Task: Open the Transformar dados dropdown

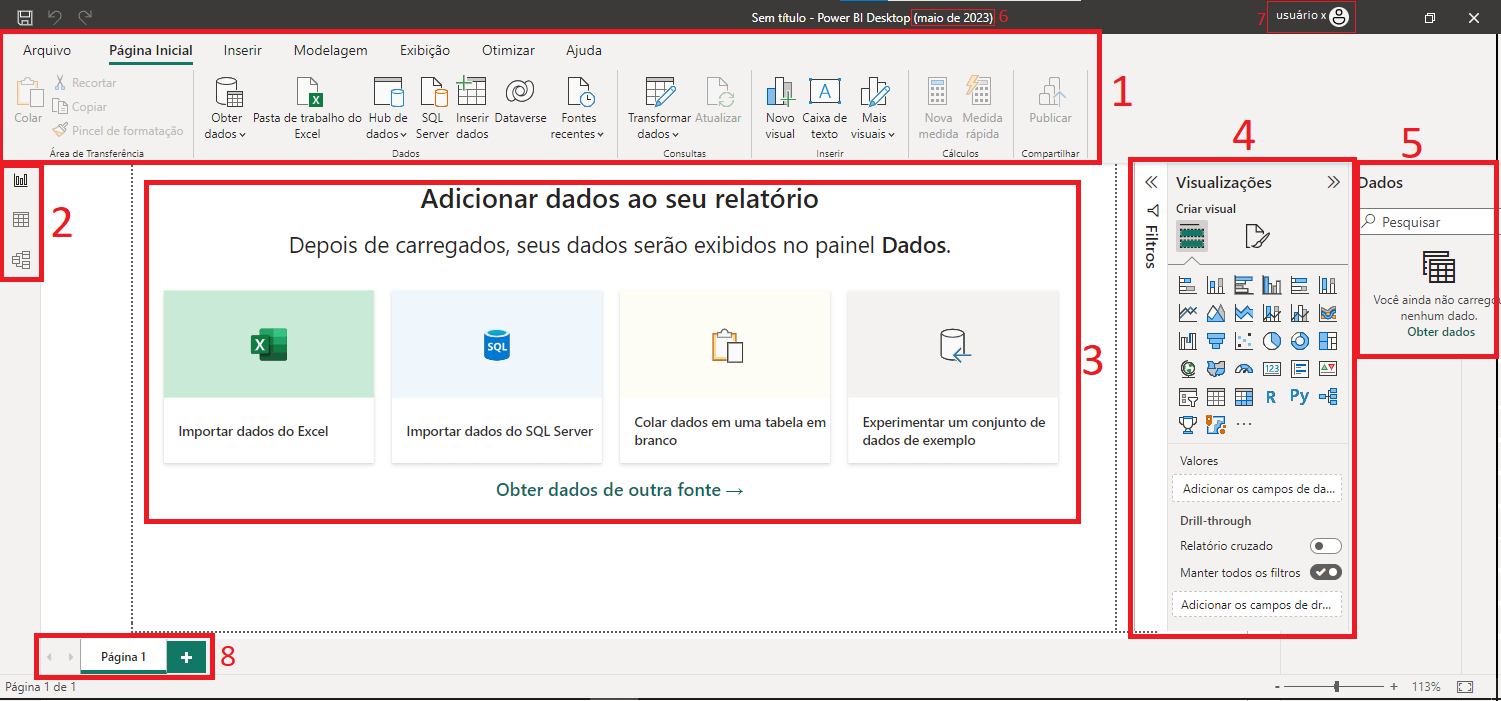Action: tap(659, 108)
